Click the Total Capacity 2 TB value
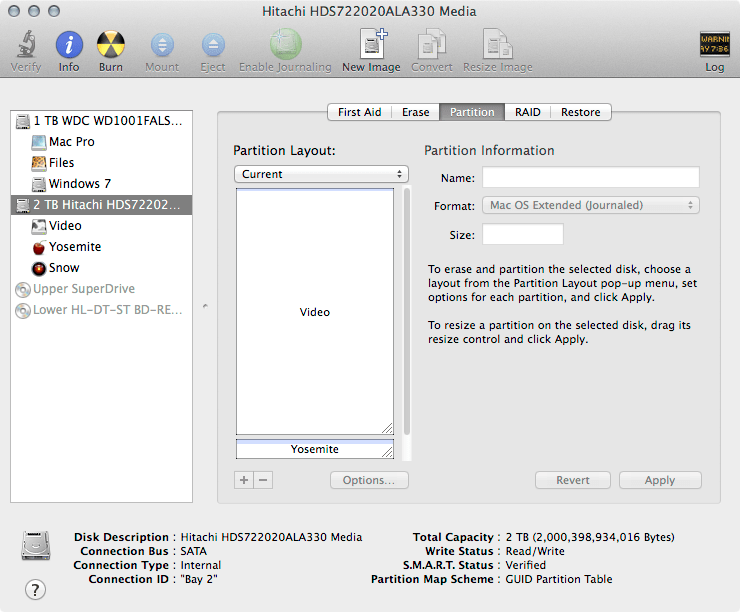740x612 pixels. click(590, 537)
